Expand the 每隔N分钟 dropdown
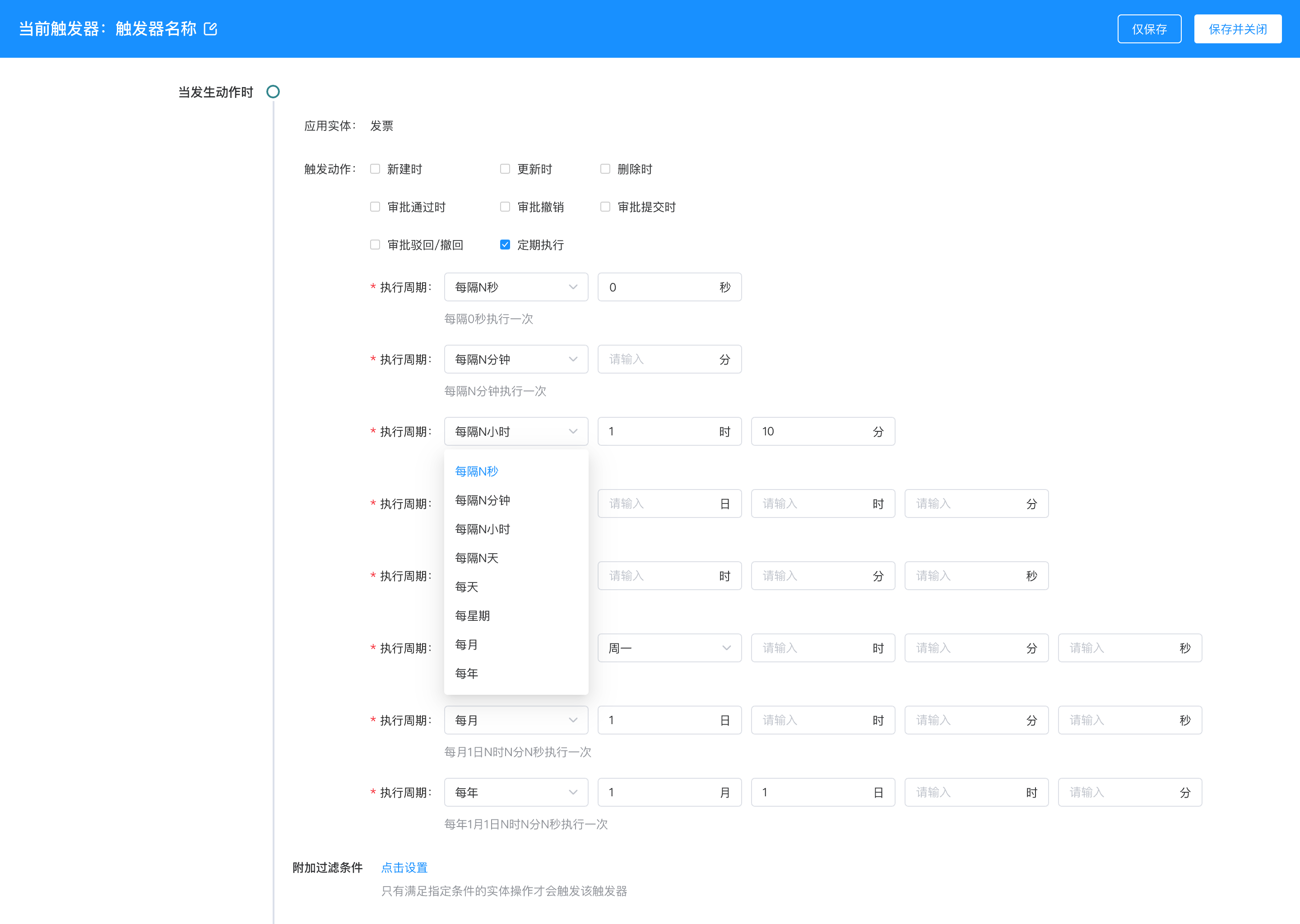The image size is (1300, 924). [515, 360]
